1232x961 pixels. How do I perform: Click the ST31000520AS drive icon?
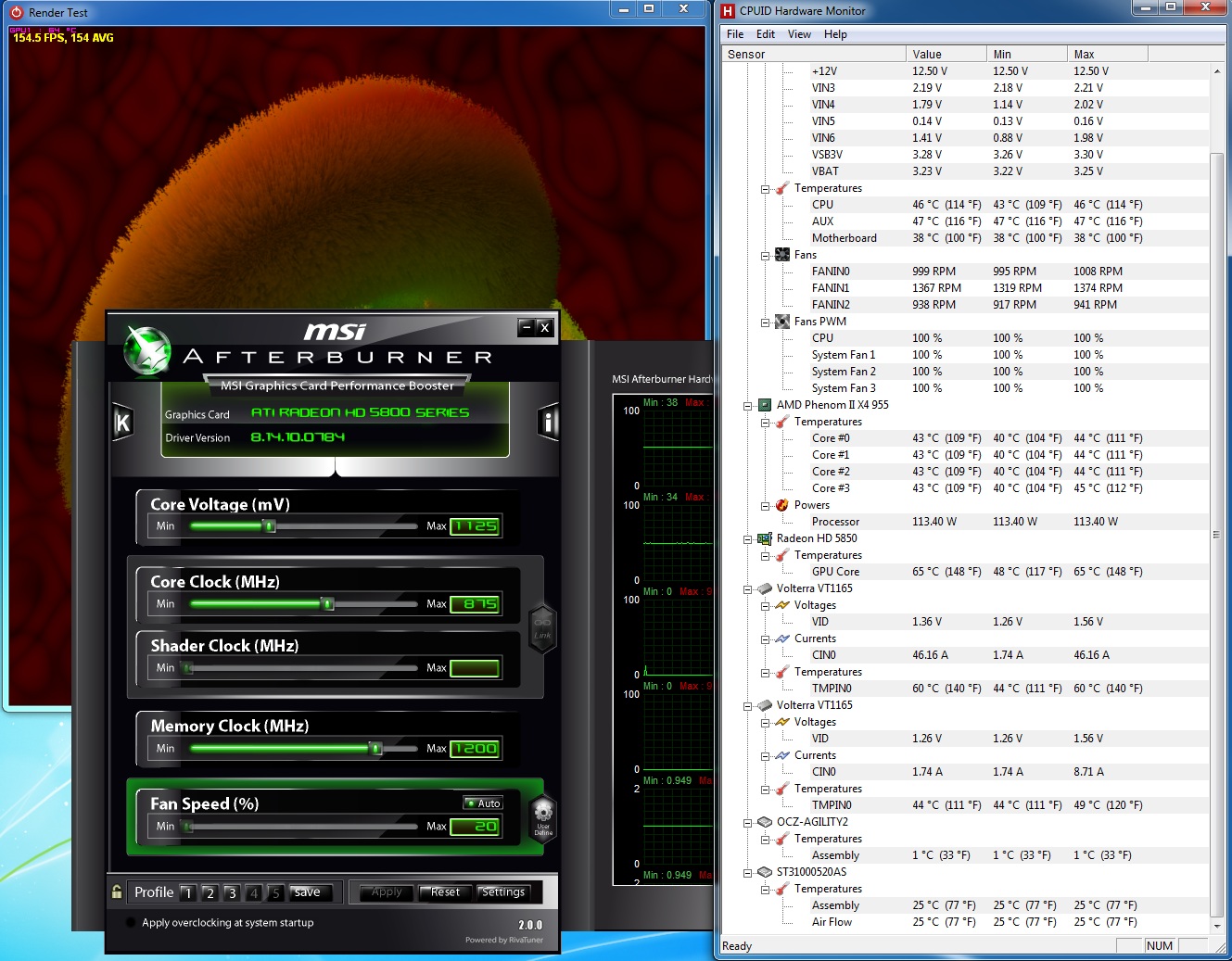(x=765, y=872)
